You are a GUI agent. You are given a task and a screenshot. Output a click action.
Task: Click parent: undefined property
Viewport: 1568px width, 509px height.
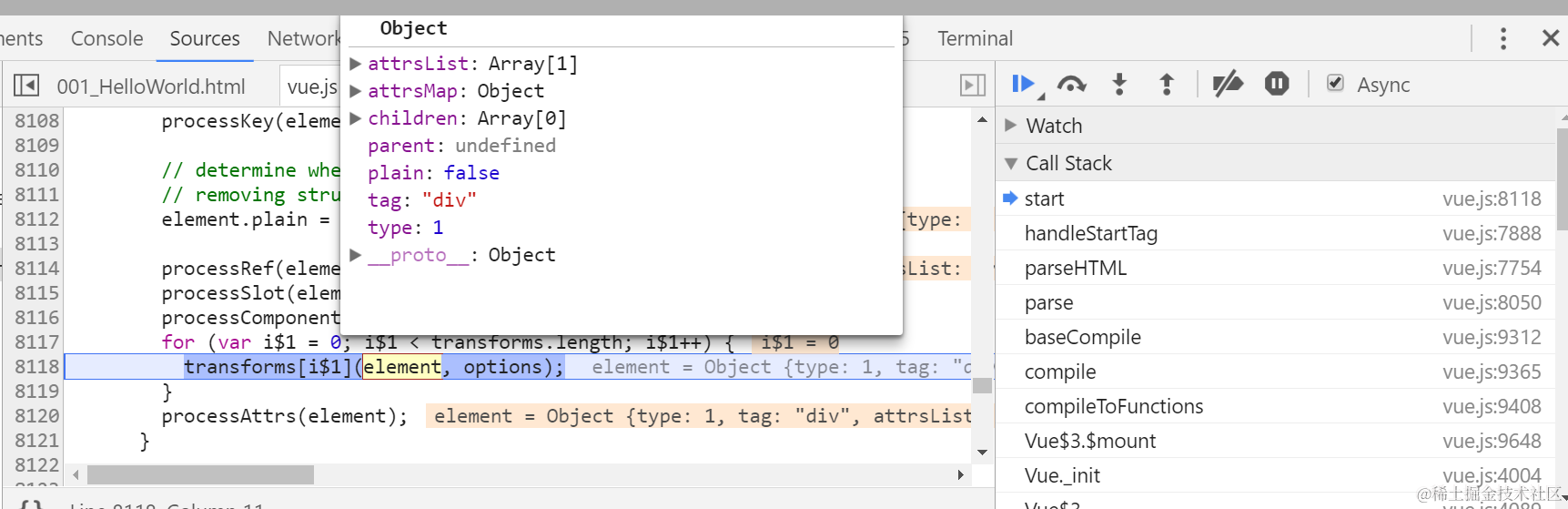click(461, 146)
